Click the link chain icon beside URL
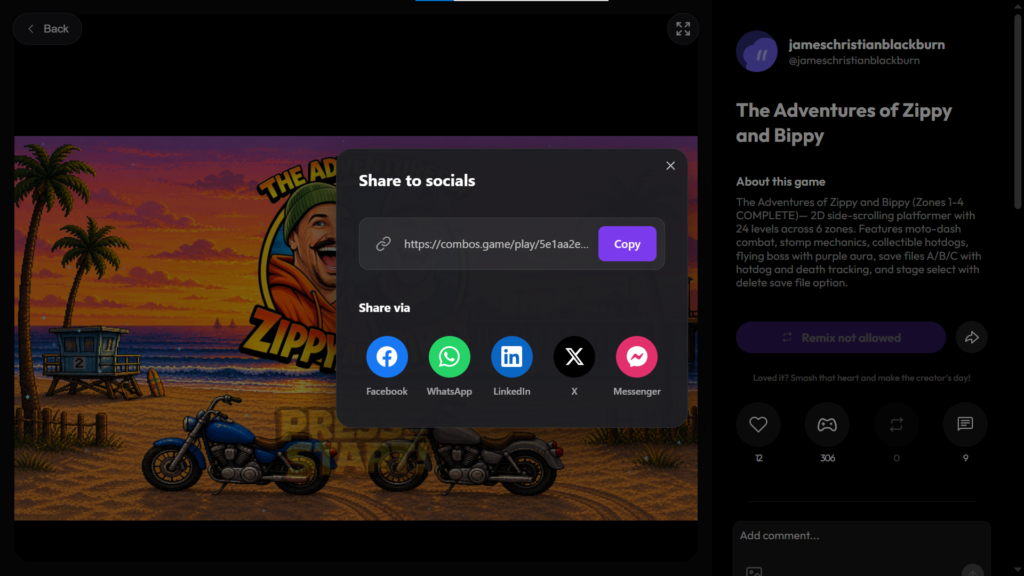1024x576 pixels. pyautogui.click(x=383, y=244)
